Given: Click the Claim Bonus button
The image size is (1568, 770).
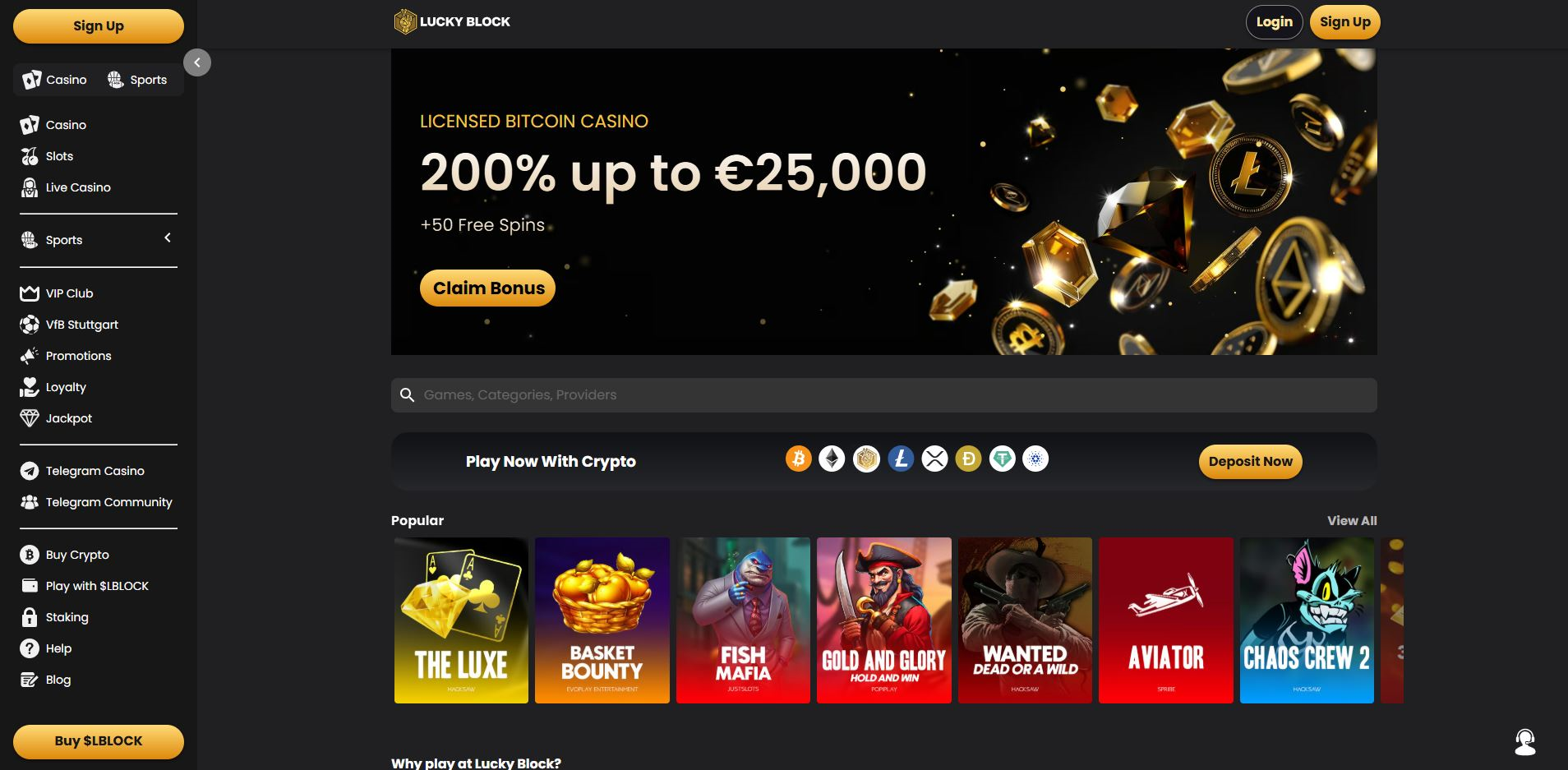Looking at the screenshot, I should click(x=488, y=288).
